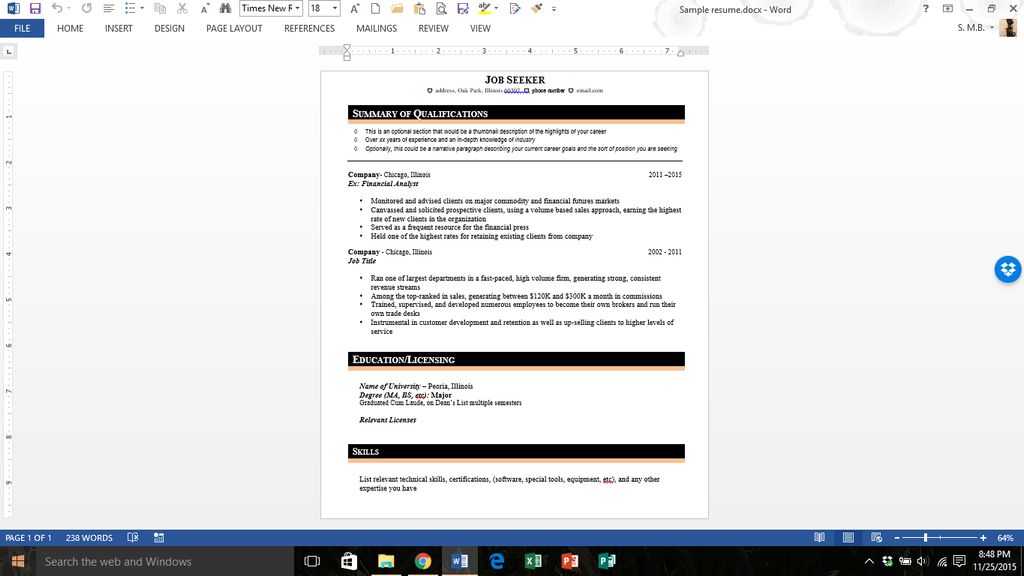This screenshot has height=576, width=1024.
Task: Click the spelling check icon in status bar
Action: (x=131, y=537)
